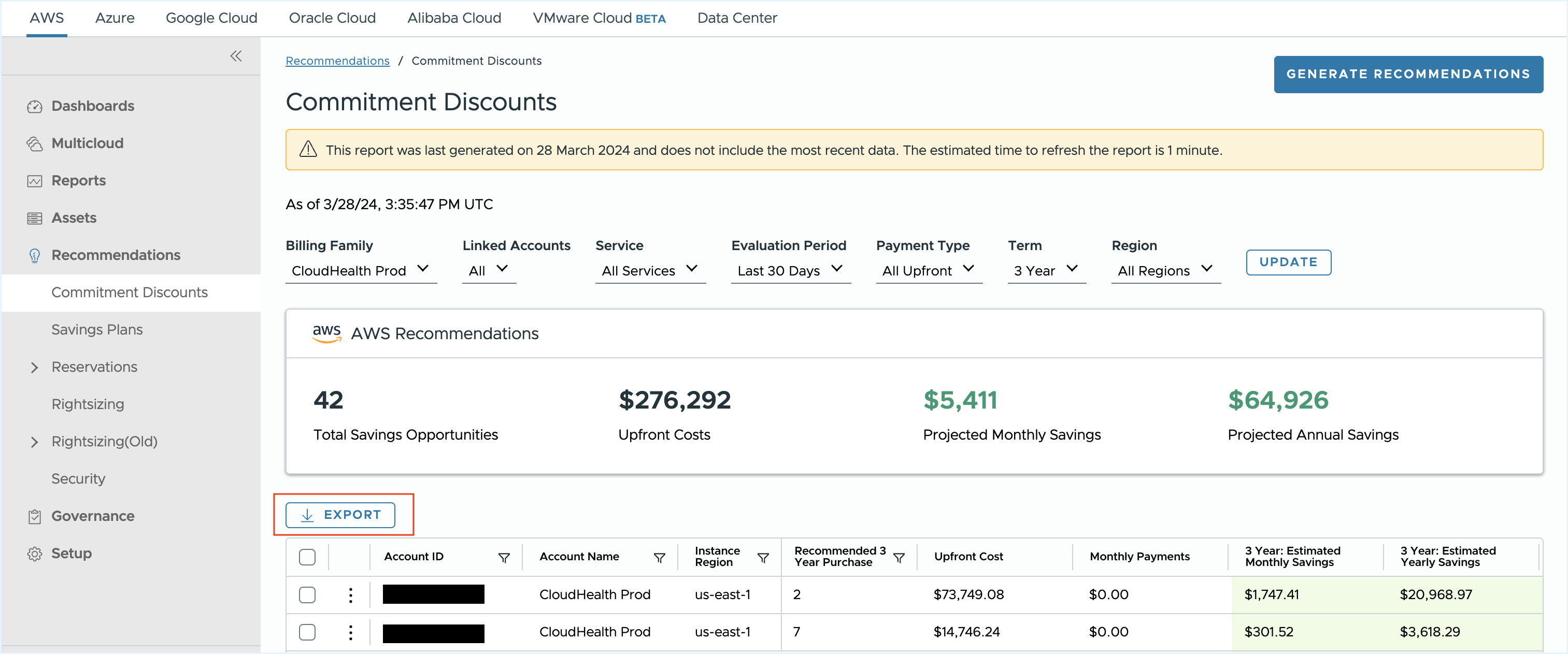Switch to the Google Cloud tab
Screen dimensions: 1568x654
[211, 17]
